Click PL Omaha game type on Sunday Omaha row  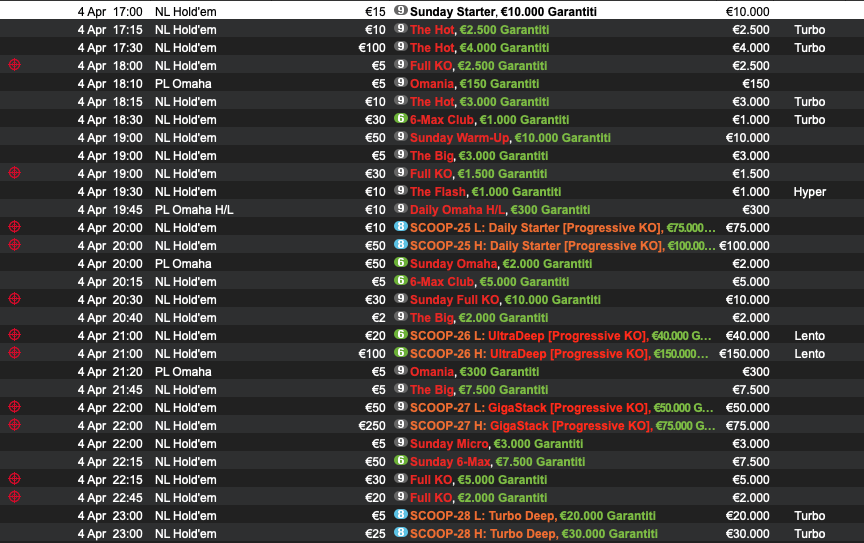click(183, 264)
